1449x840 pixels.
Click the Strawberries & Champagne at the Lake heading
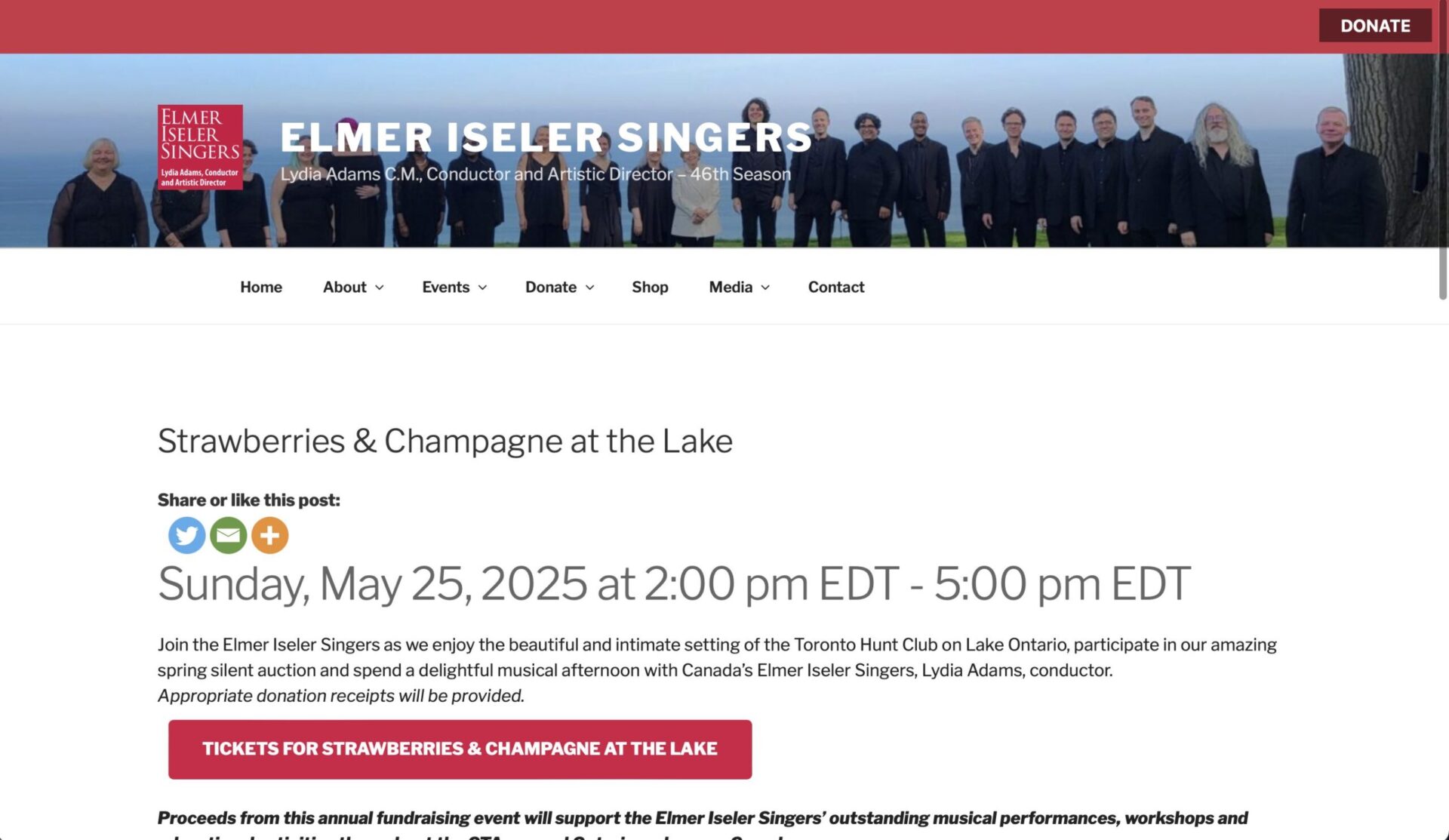coord(445,441)
